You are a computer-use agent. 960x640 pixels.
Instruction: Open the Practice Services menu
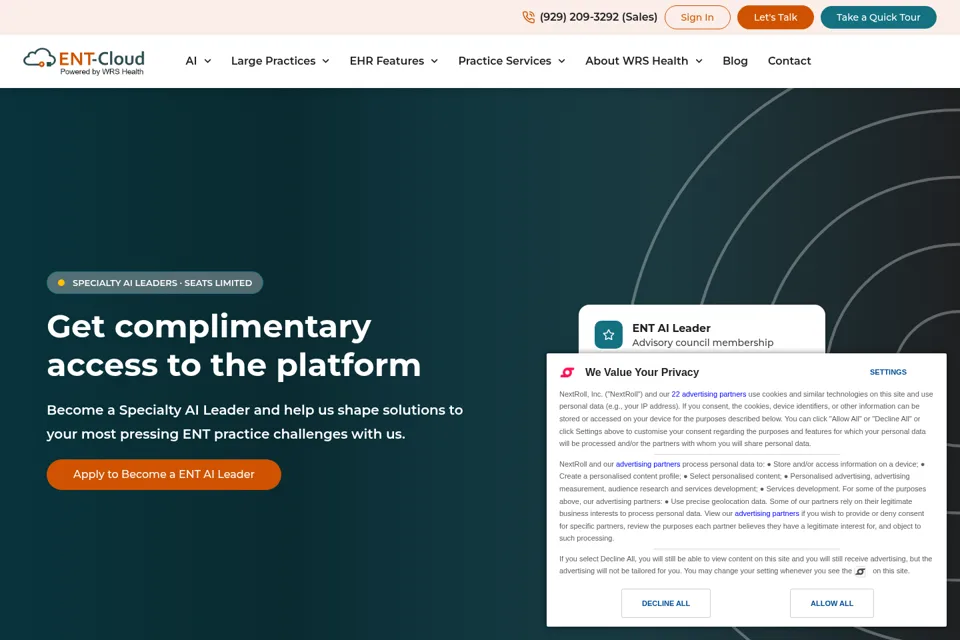[x=504, y=61]
